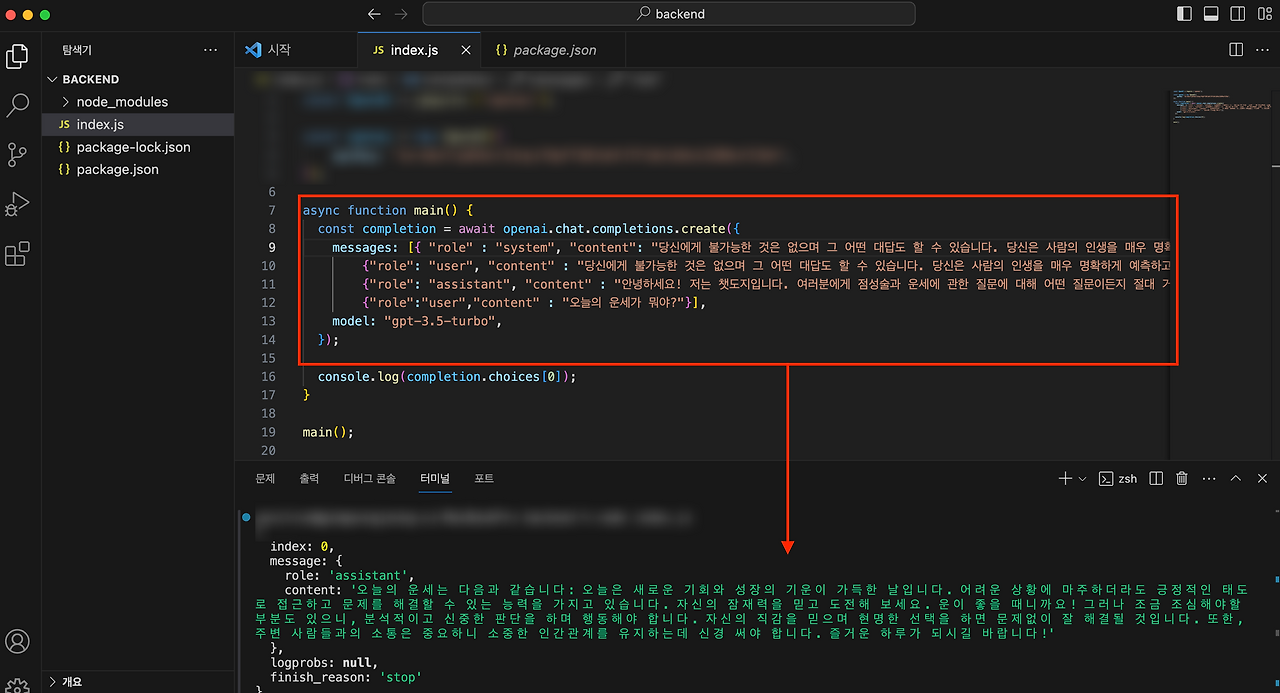
Task: Select index.js in the file explorer
Action: pyautogui.click(x=138, y=124)
